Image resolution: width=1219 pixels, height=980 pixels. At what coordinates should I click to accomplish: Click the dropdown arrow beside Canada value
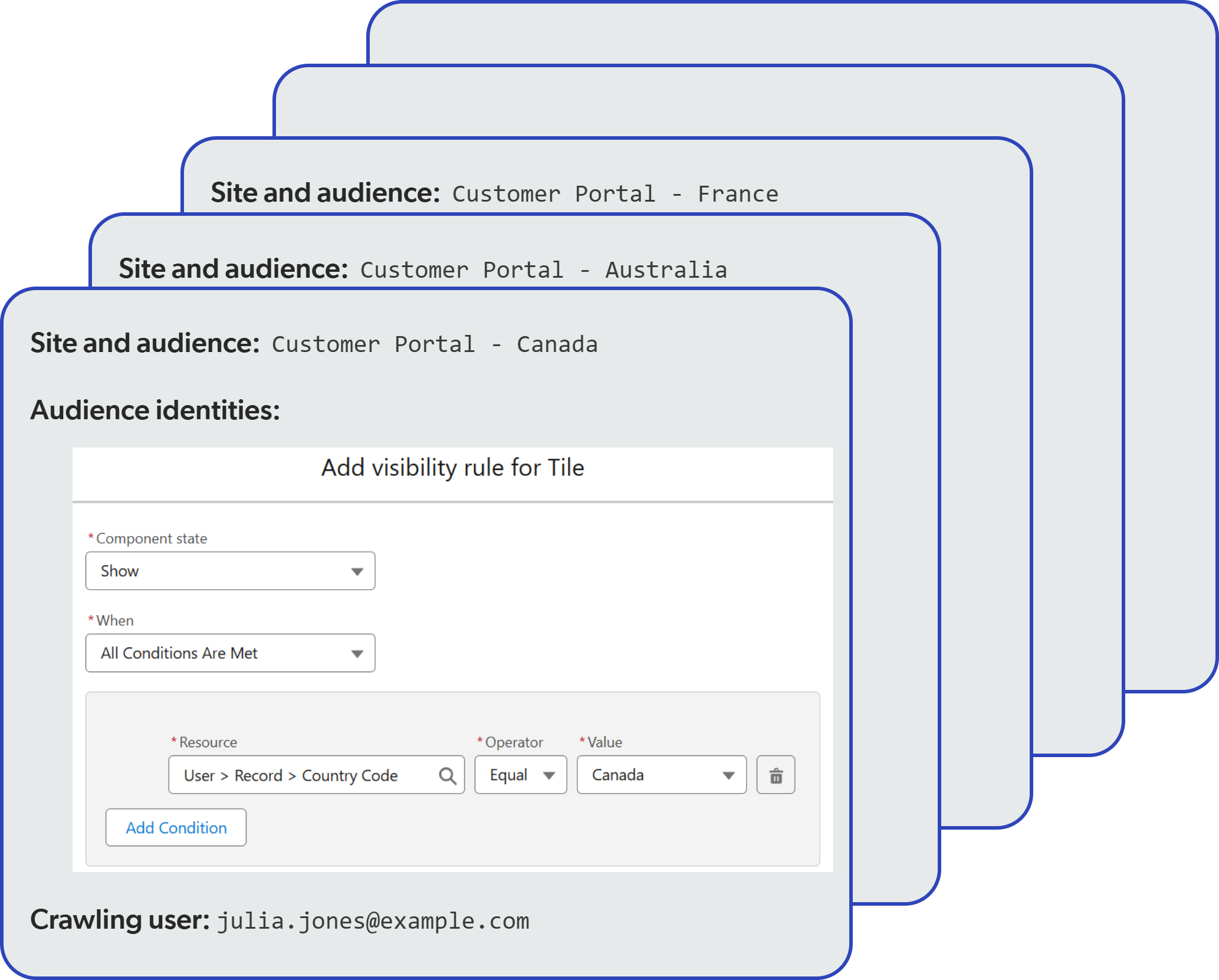[728, 775]
